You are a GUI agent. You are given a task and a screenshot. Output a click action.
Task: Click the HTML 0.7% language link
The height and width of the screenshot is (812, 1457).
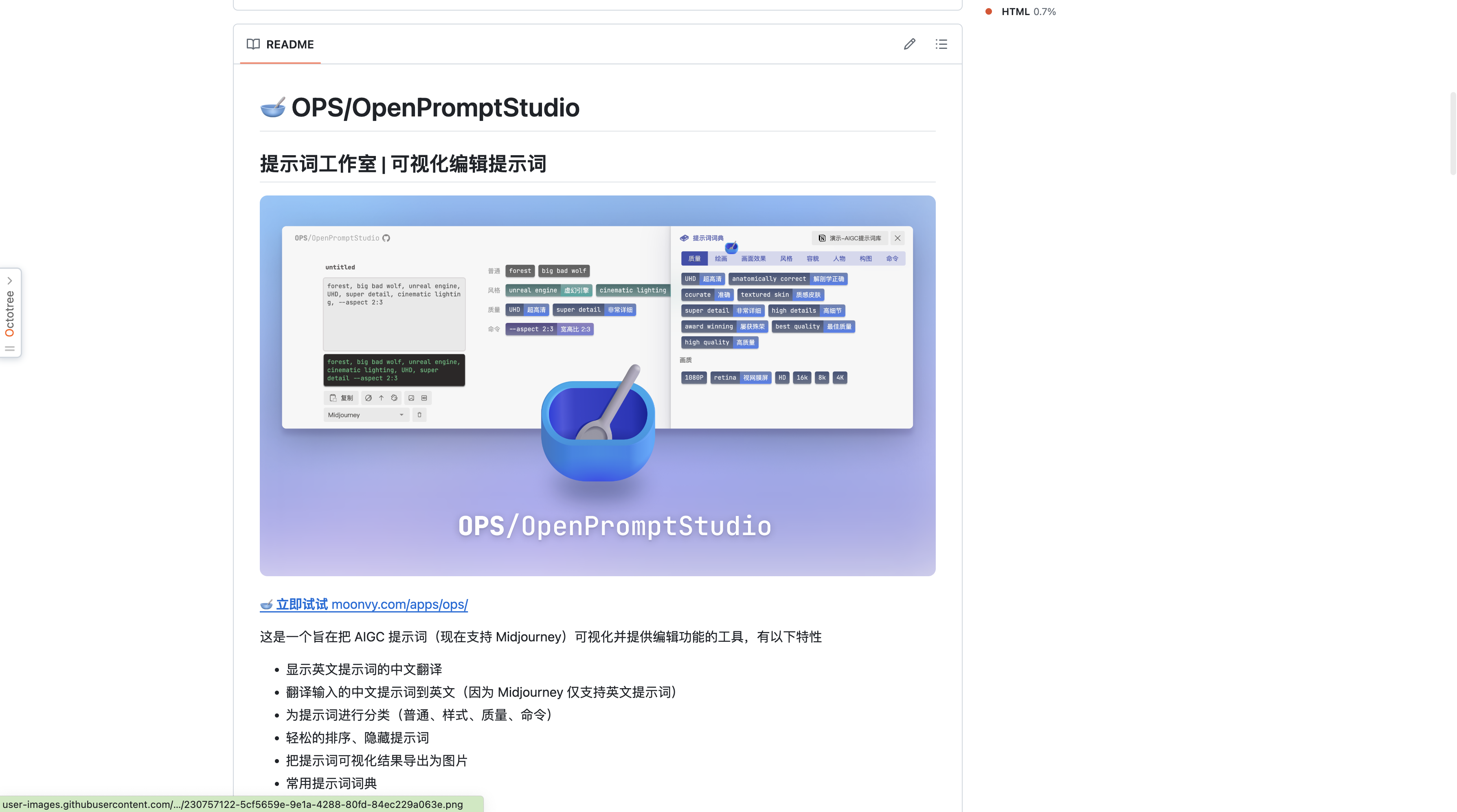[x=1028, y=11]
